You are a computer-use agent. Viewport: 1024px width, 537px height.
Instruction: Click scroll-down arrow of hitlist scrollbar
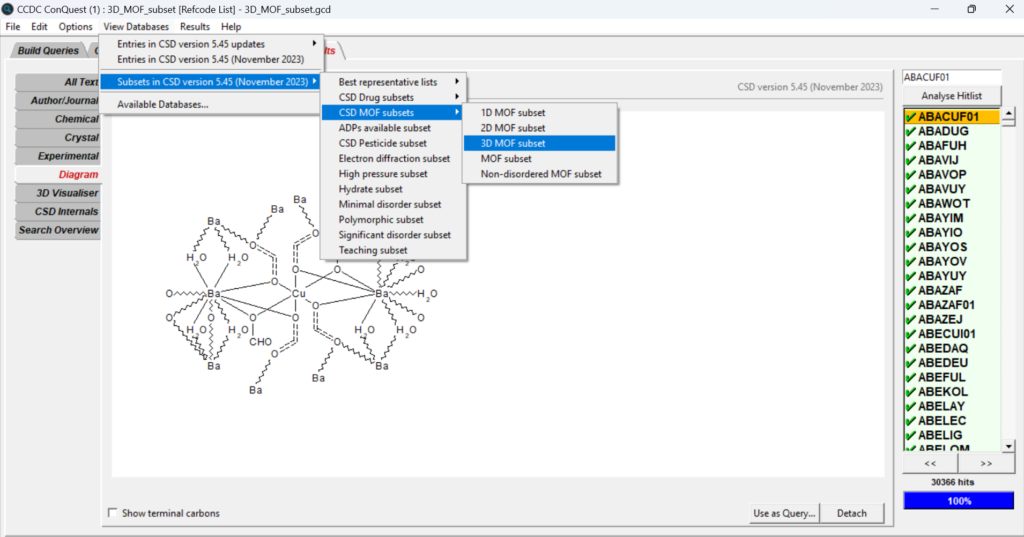point(1008,445)
